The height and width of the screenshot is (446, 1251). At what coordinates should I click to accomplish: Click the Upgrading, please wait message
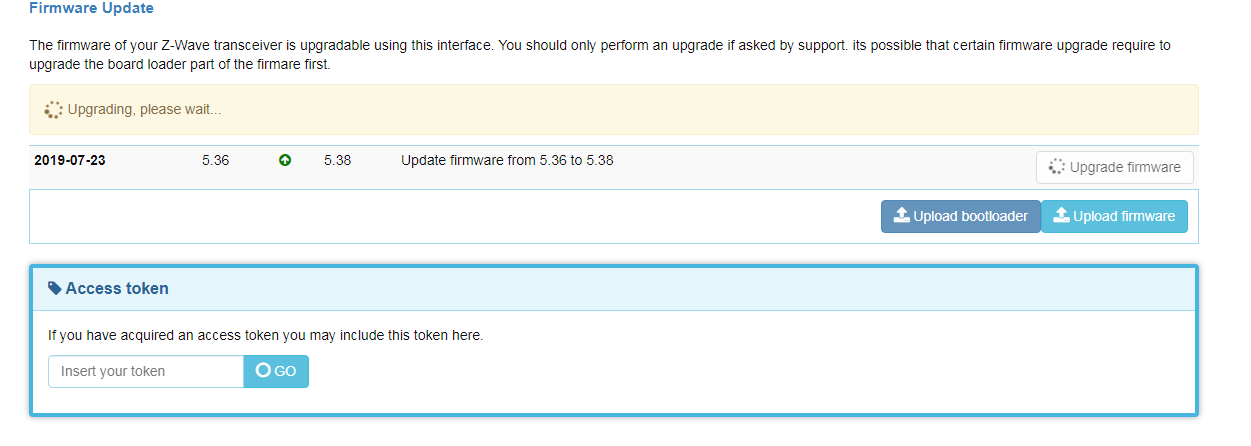tap(144, 109)
